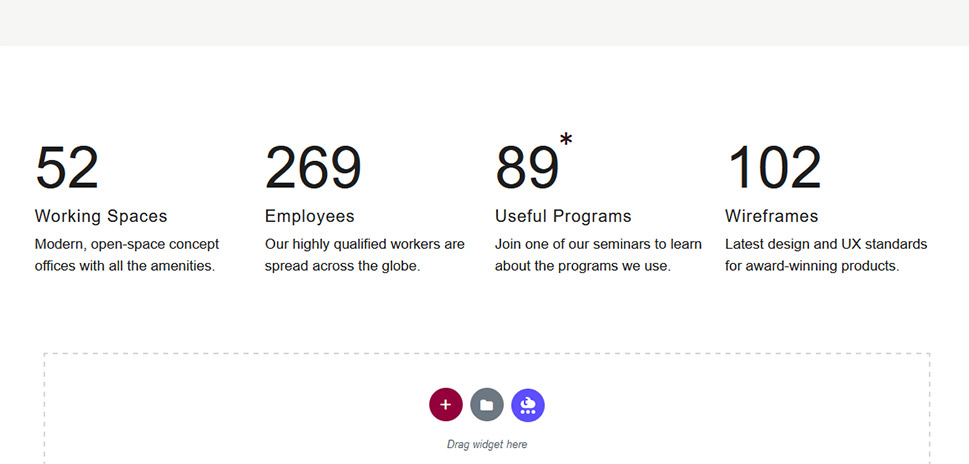Select the seminars description text
Viewport: 969px width, 464px height.
(x=598, y=255)
